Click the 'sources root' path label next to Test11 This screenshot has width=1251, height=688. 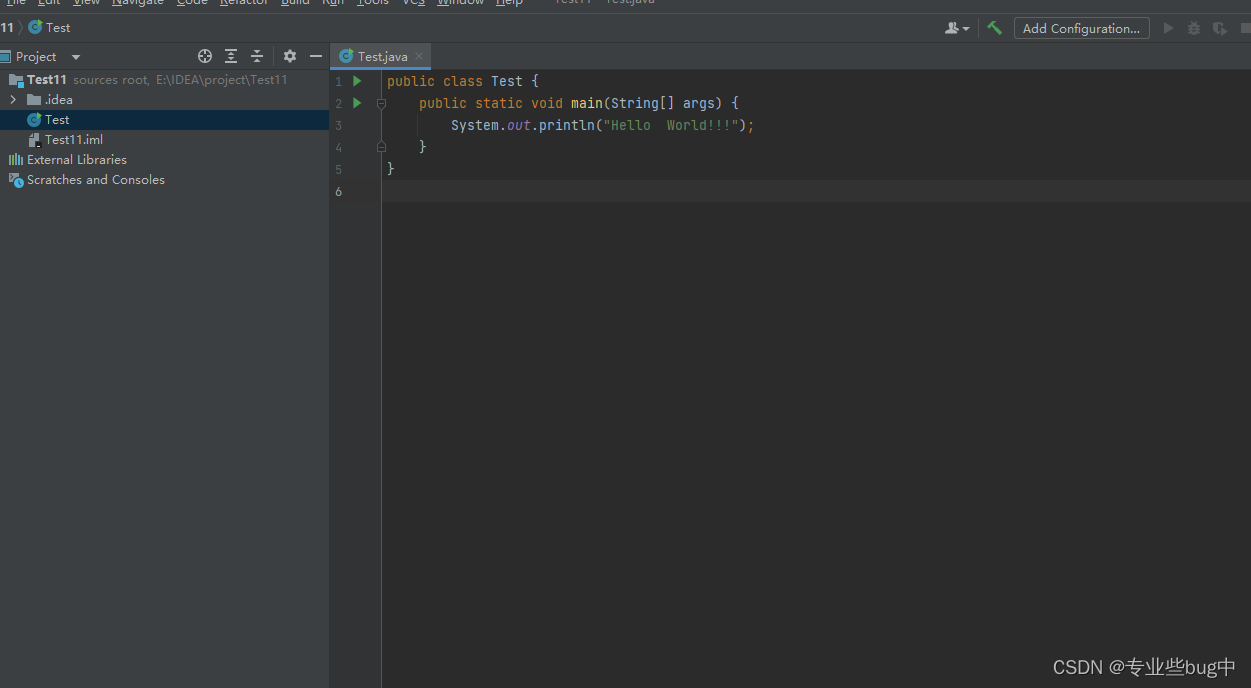(x=111, y=80)
